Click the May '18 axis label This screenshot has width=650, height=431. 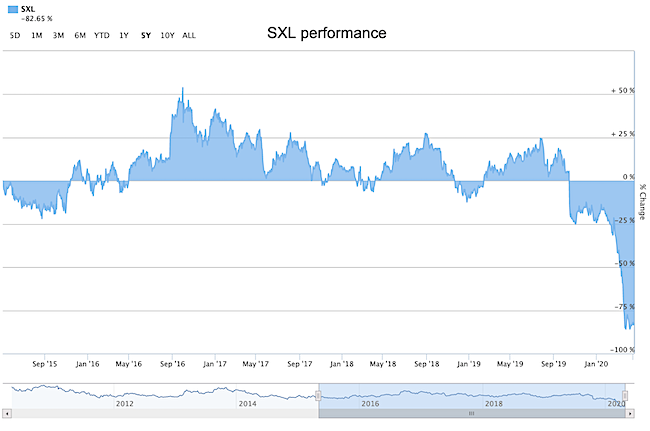click(x=383, y=364)
